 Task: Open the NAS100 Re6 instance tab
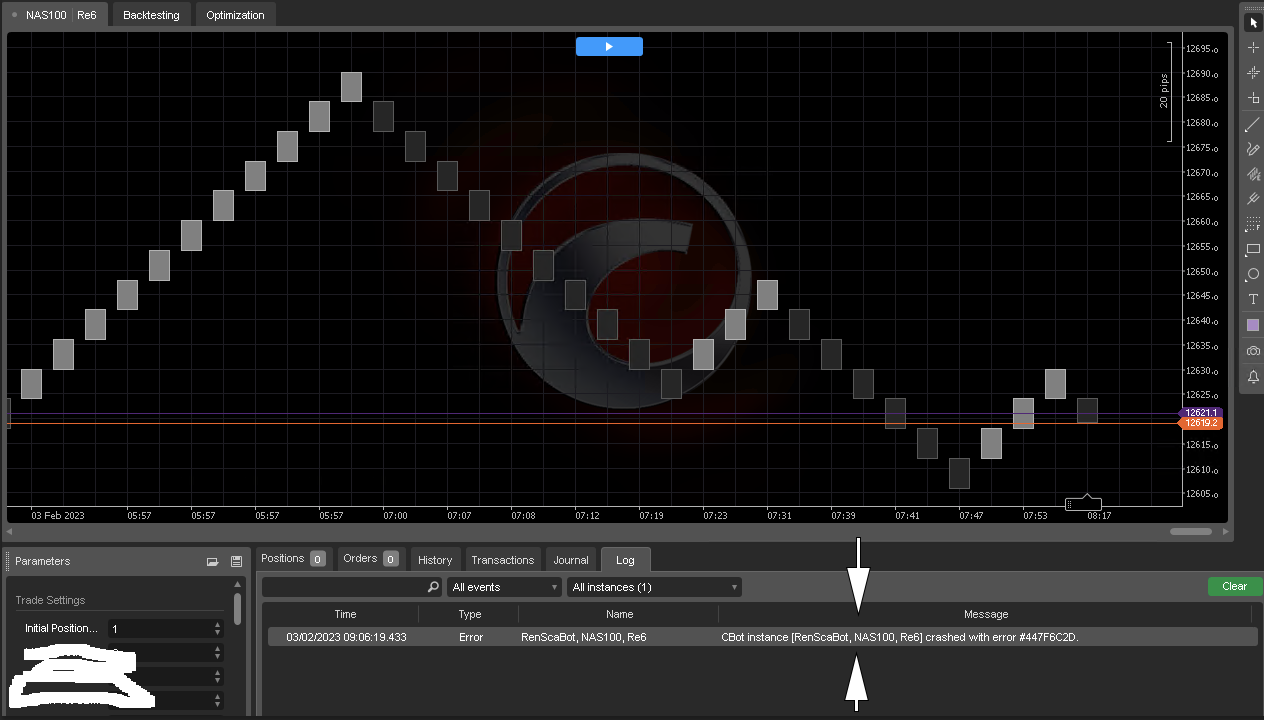point(55,15)
